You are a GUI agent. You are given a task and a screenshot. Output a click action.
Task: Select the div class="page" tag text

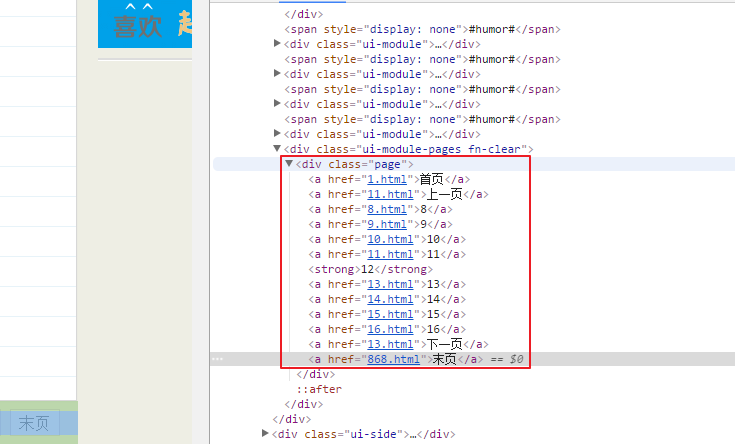tap(354, 164)
